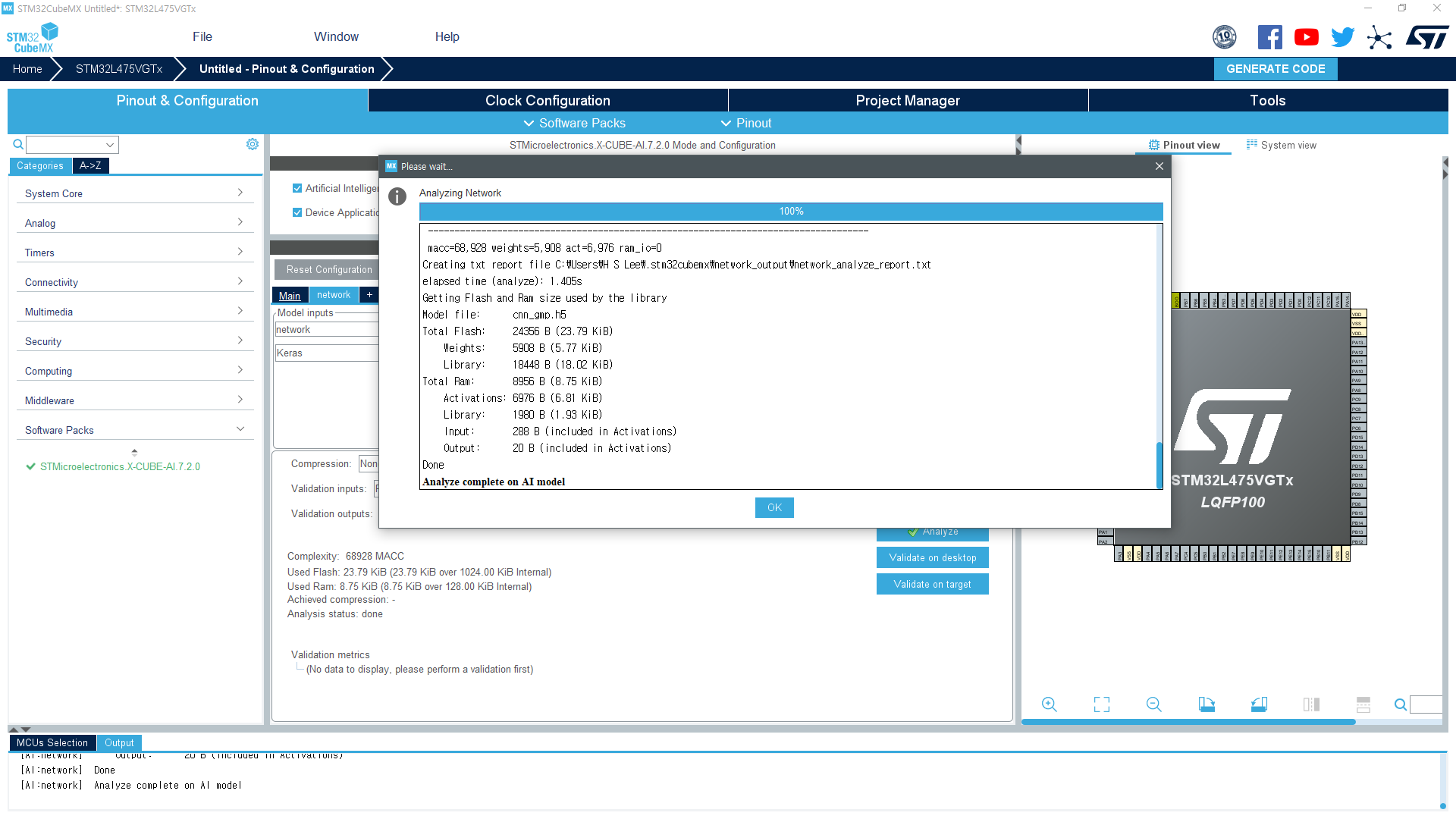Click the 100% analysis progress bar
Image resolution: width=1456 pixels, height=819 pixels.
(791, 212)
